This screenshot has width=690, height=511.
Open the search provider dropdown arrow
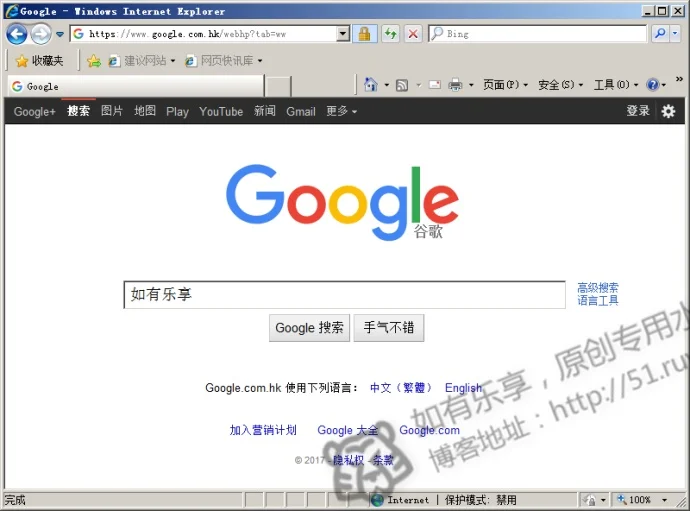pyautogui.click(x=675, y=33)
